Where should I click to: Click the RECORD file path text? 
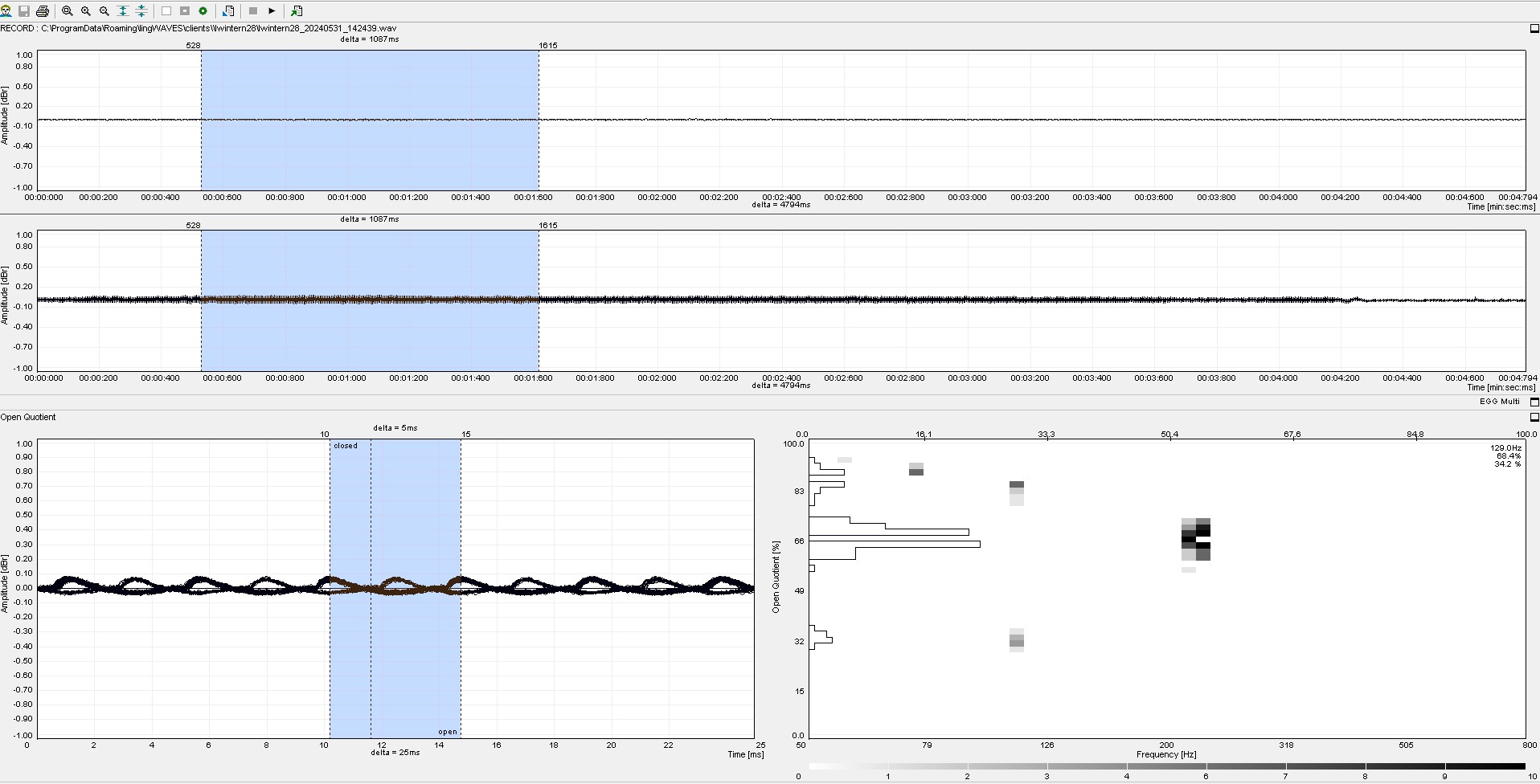click(199, 28)
